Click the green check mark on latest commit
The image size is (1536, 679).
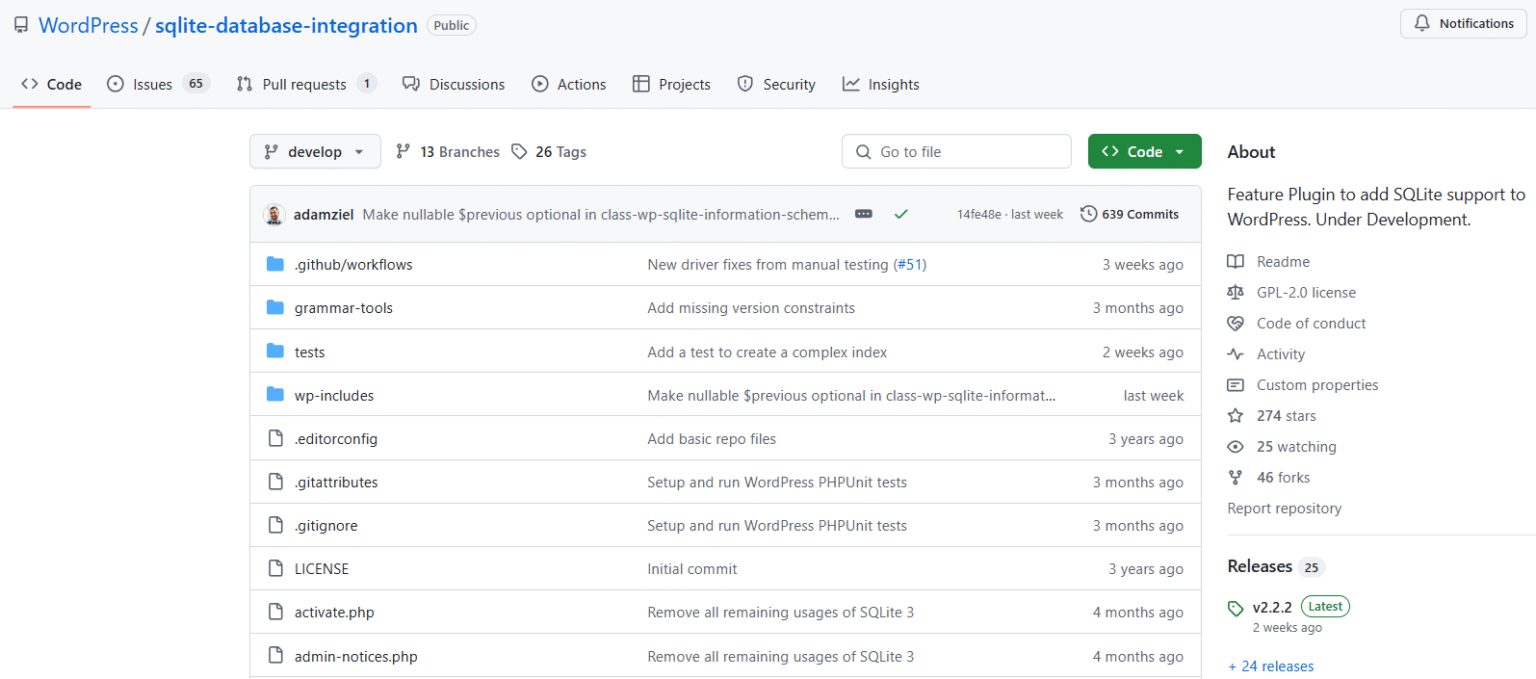point(901,213)
